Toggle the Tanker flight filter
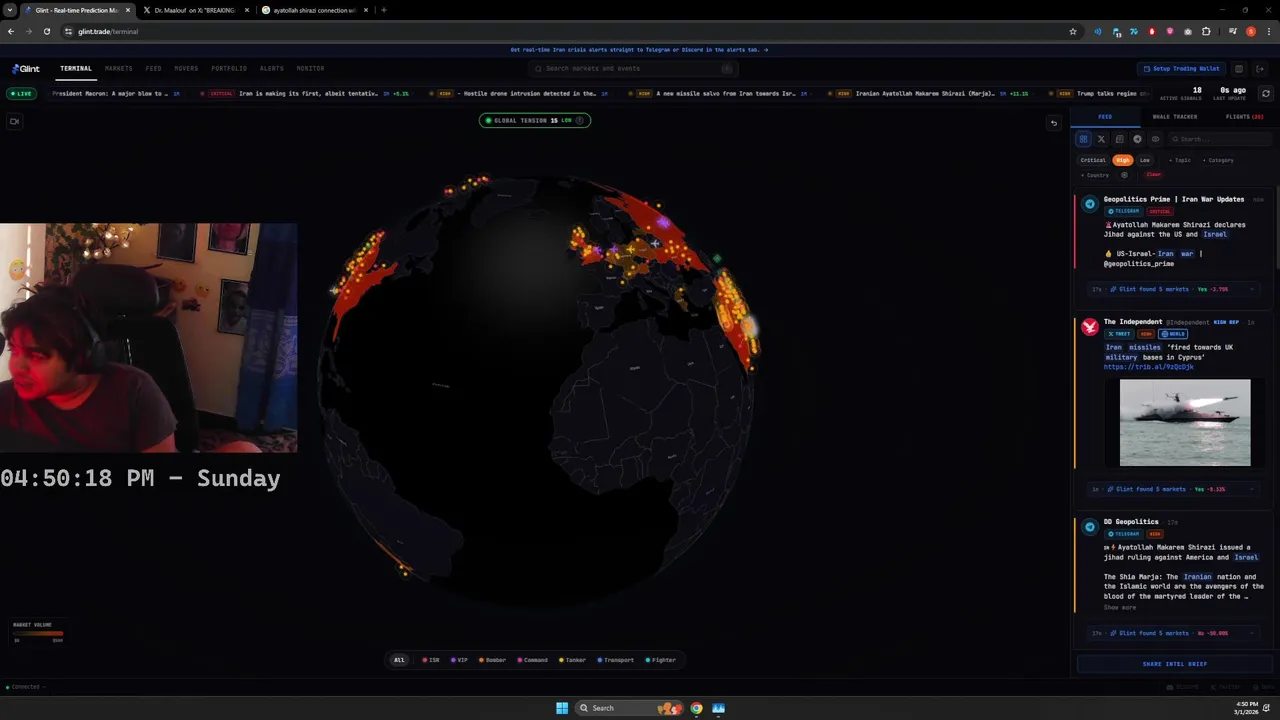The width and height of the screenshot is (1280, 720). tap(573, 660)
